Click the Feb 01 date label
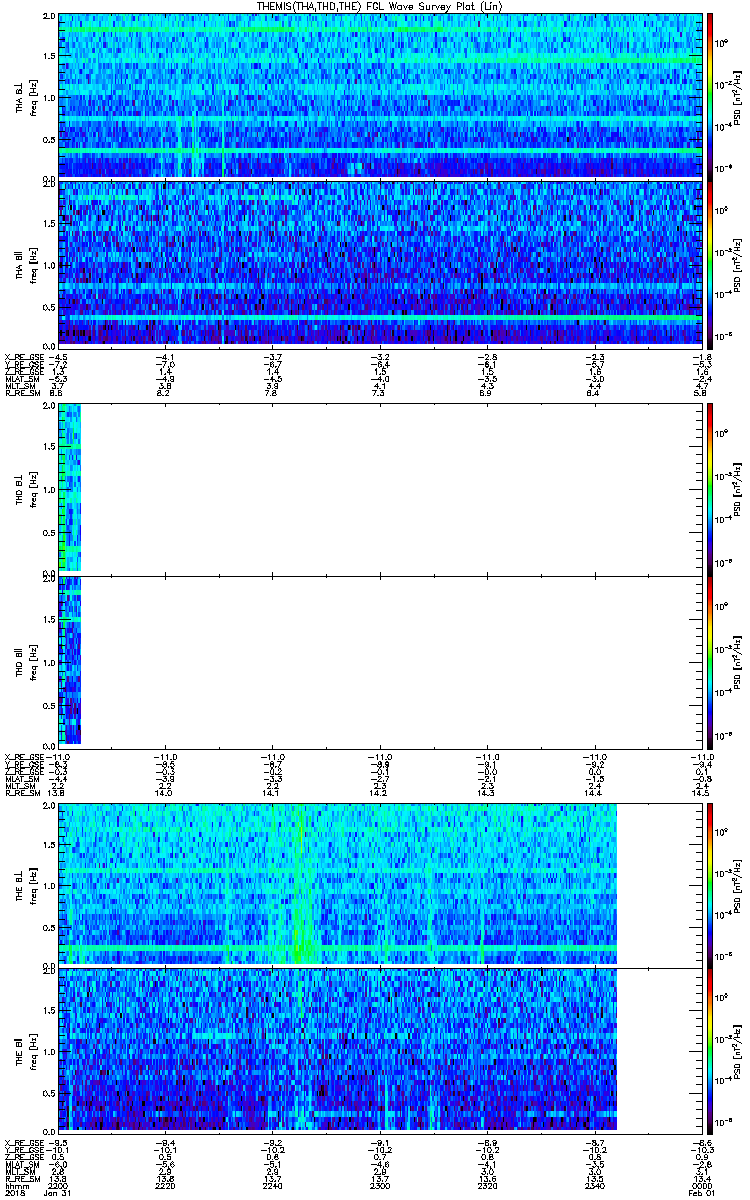The height and width of the screenshot is (1200, 750). pos(703,1191)
